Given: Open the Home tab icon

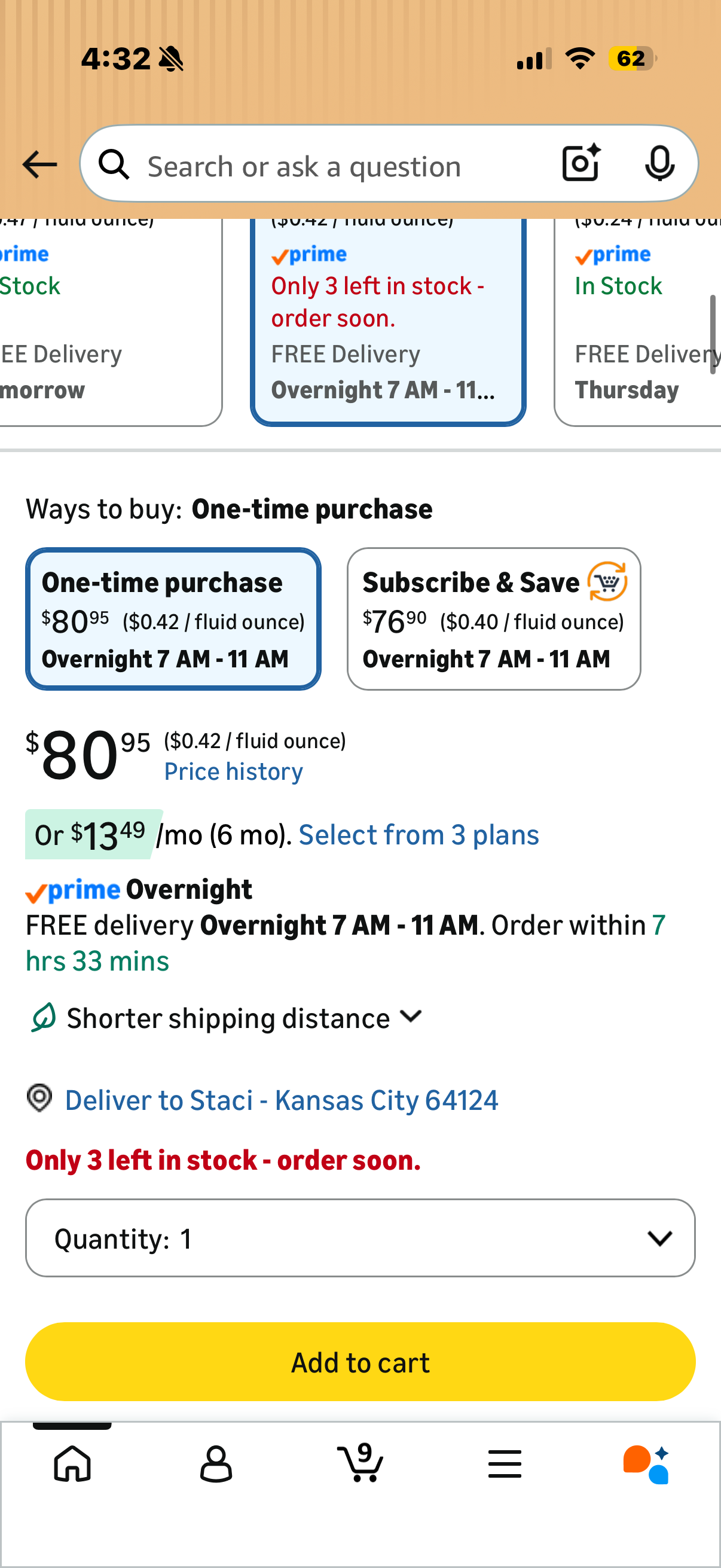Looking at the screenshot, I should click(x=72, y=1464).
